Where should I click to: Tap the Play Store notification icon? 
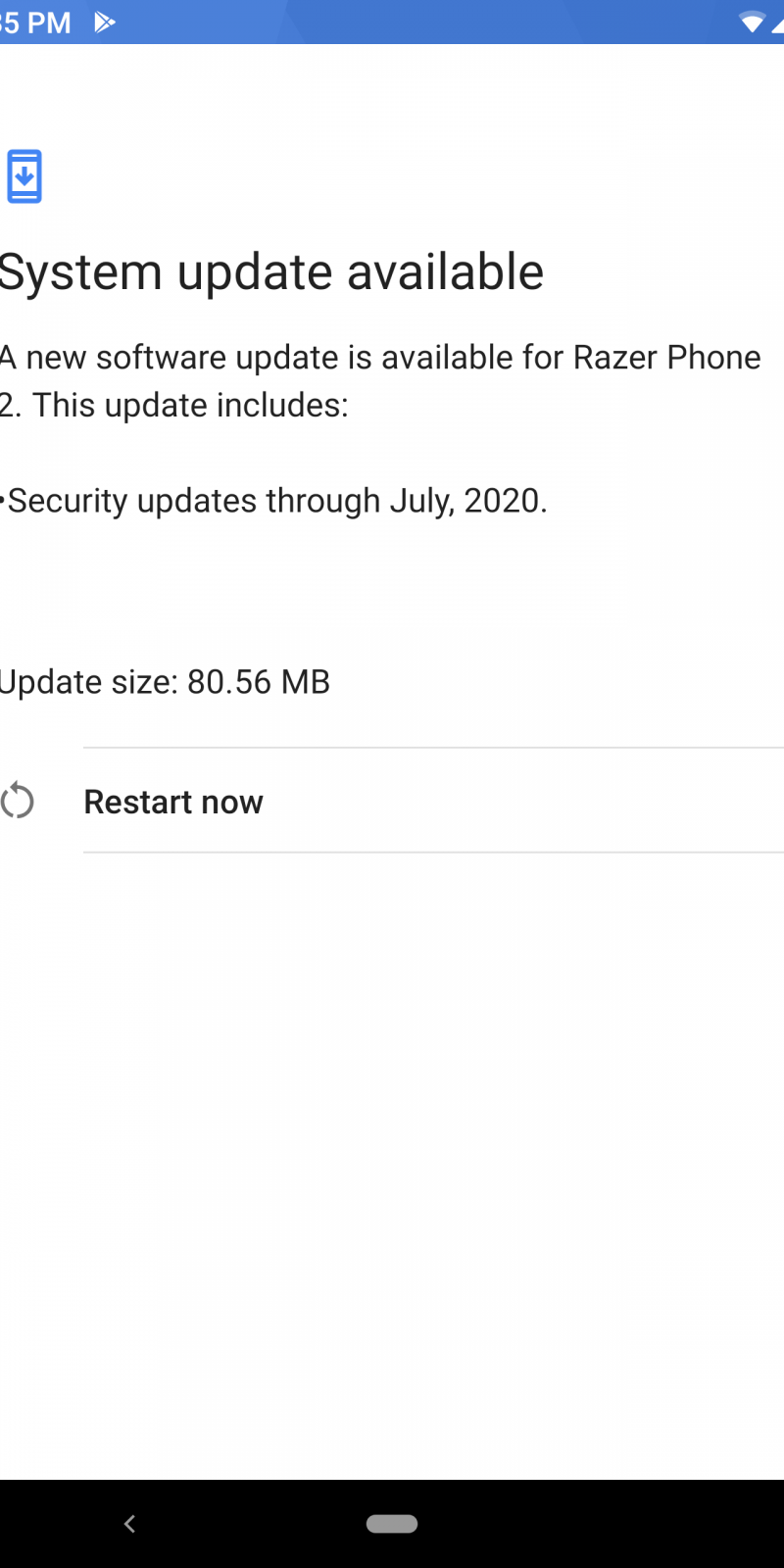coord(104,22)
